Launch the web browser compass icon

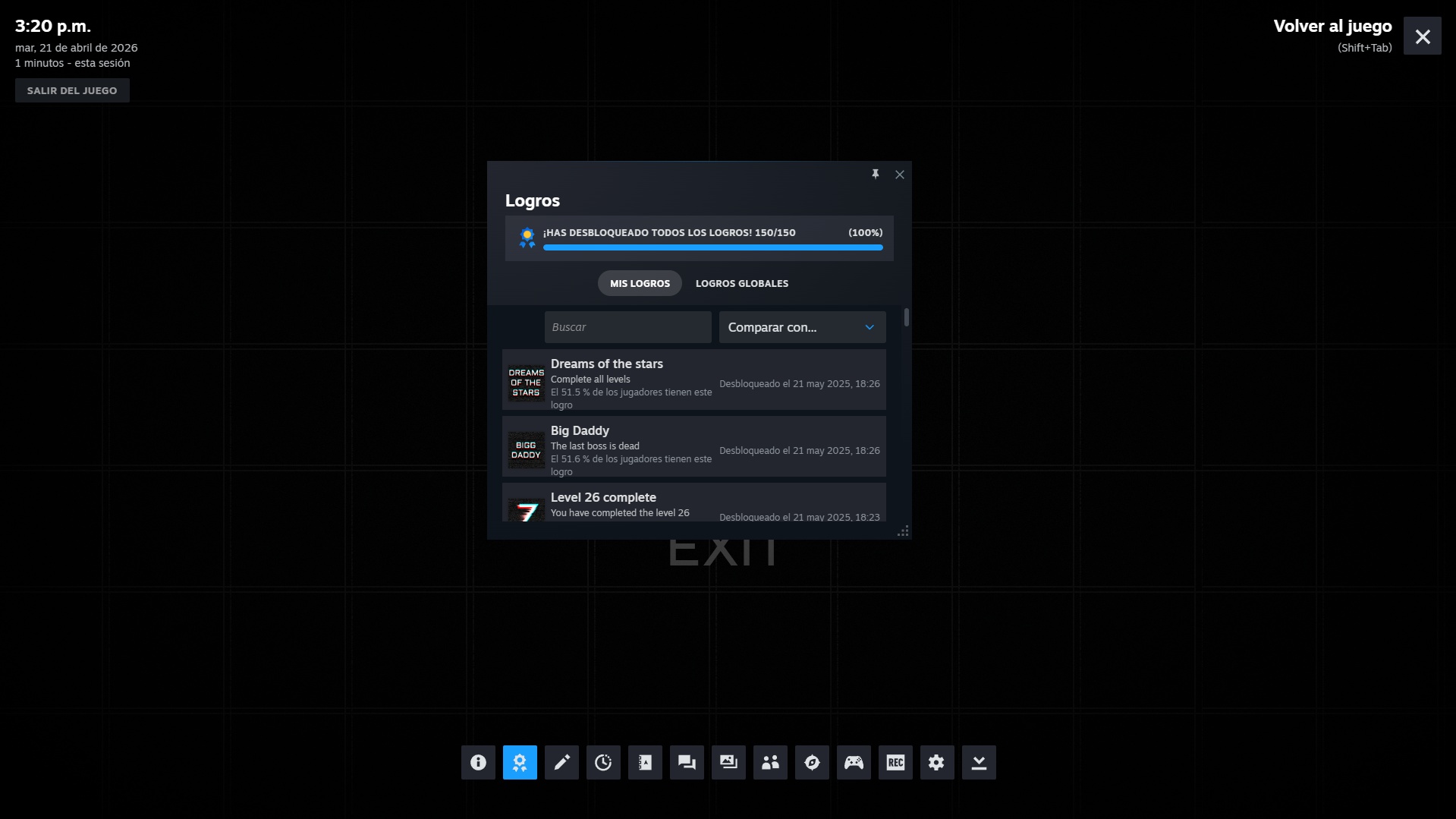coord(812,762)
